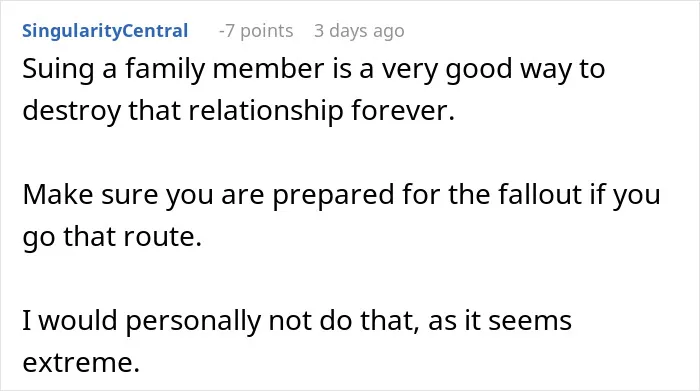
Task: Click the word 'Suing' in the comment
Action: tap(58, 70)
